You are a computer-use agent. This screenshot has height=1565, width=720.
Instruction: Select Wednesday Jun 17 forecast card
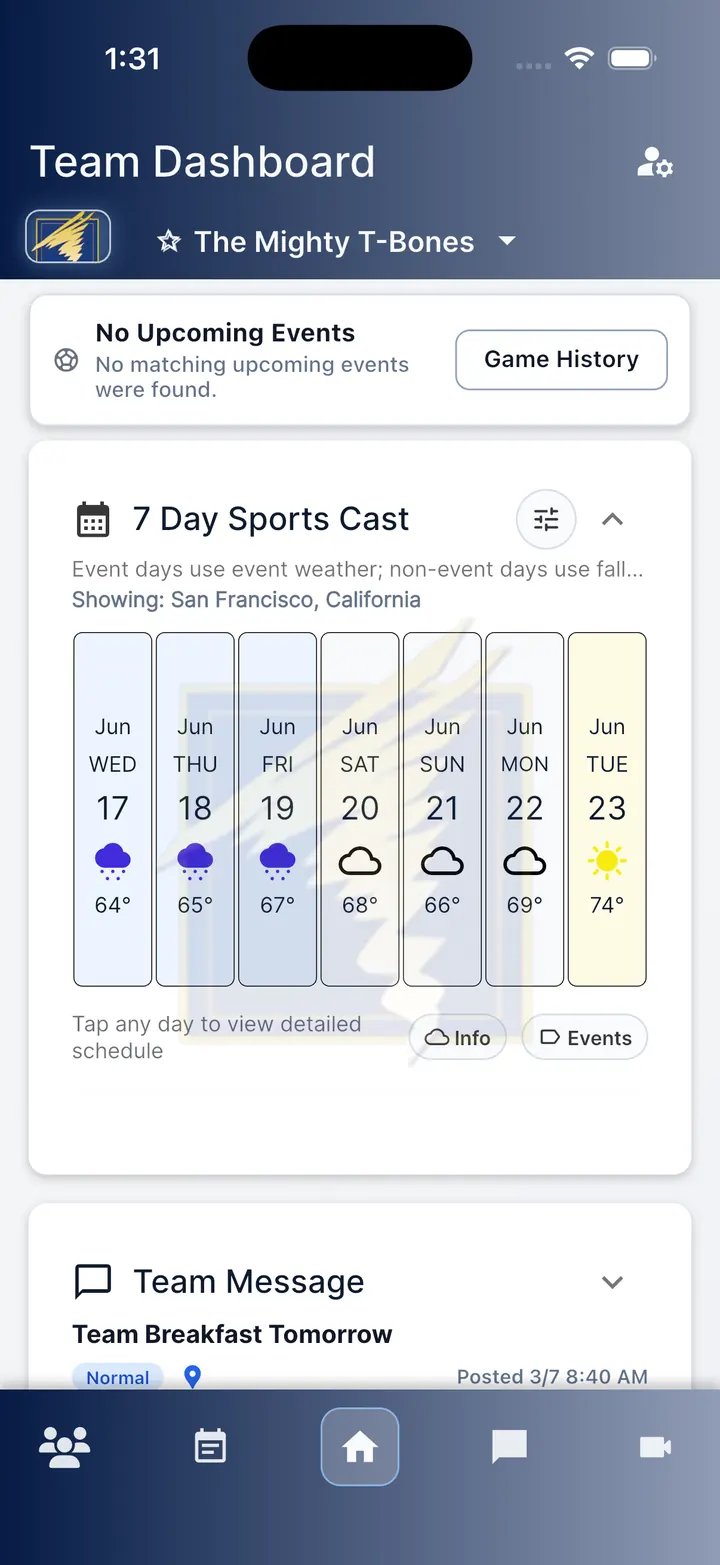tap(113, 809)
